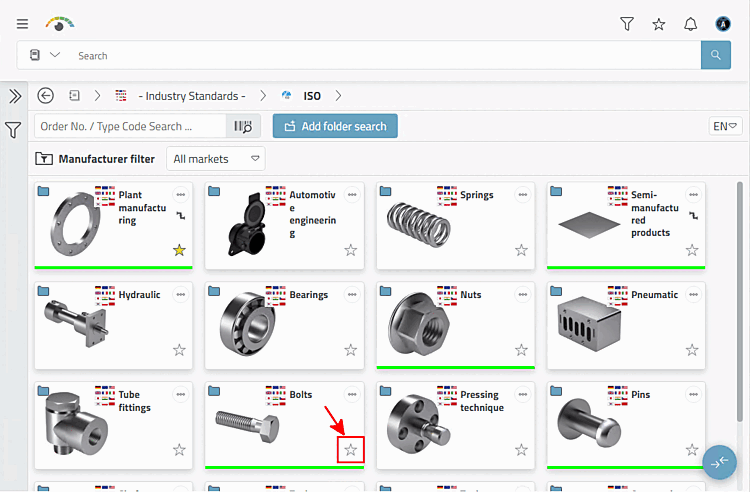The height and width of the screenshot is (492, 750).
Task: Favorite the Automotive engineering folder
Action: [351, 250]
